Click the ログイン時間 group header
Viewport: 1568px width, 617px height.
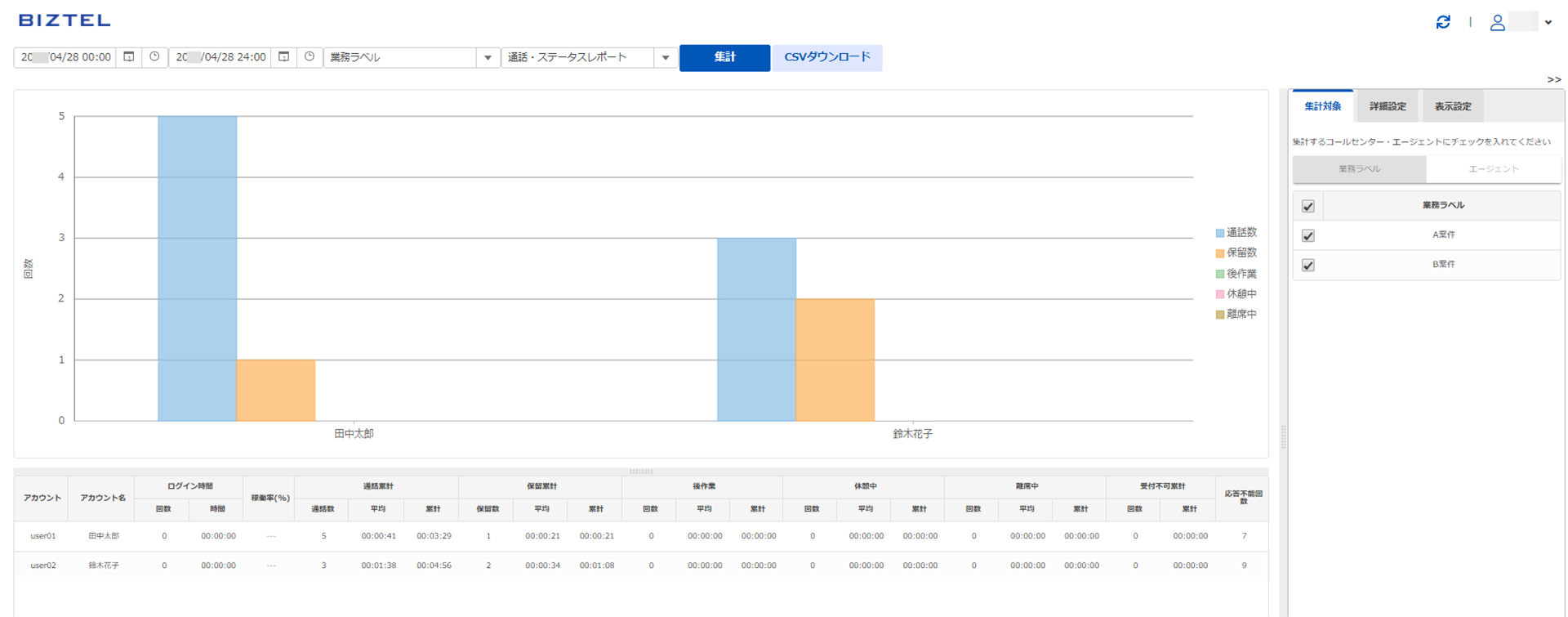[x=189, y=486]
